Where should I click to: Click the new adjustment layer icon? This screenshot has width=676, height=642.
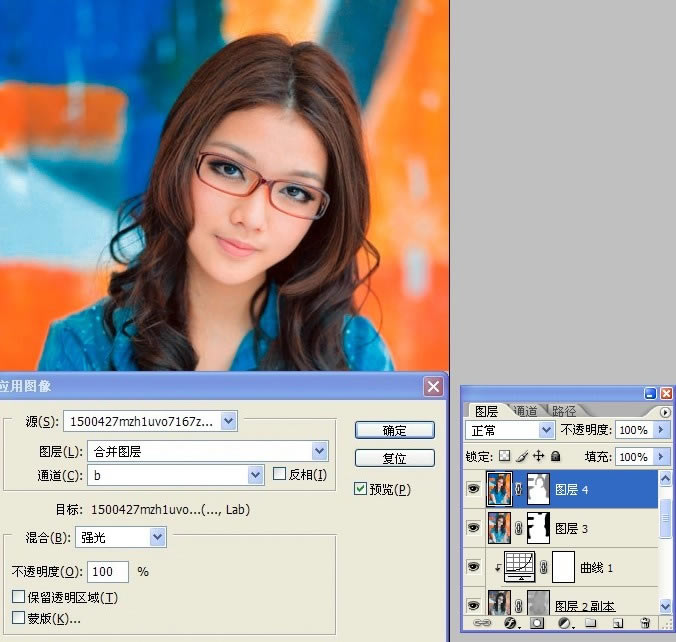[565, 623]
